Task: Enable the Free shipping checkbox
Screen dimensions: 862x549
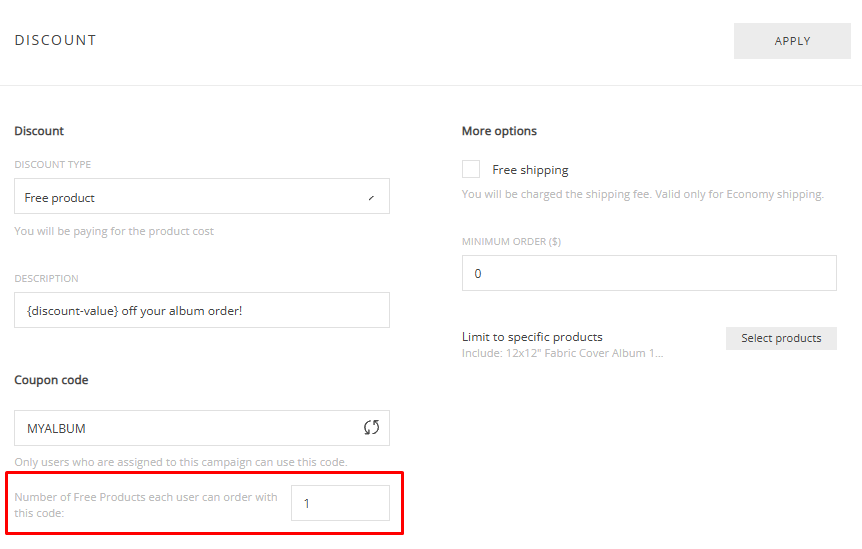Action: pyautogui.click(x=471, y=170)
